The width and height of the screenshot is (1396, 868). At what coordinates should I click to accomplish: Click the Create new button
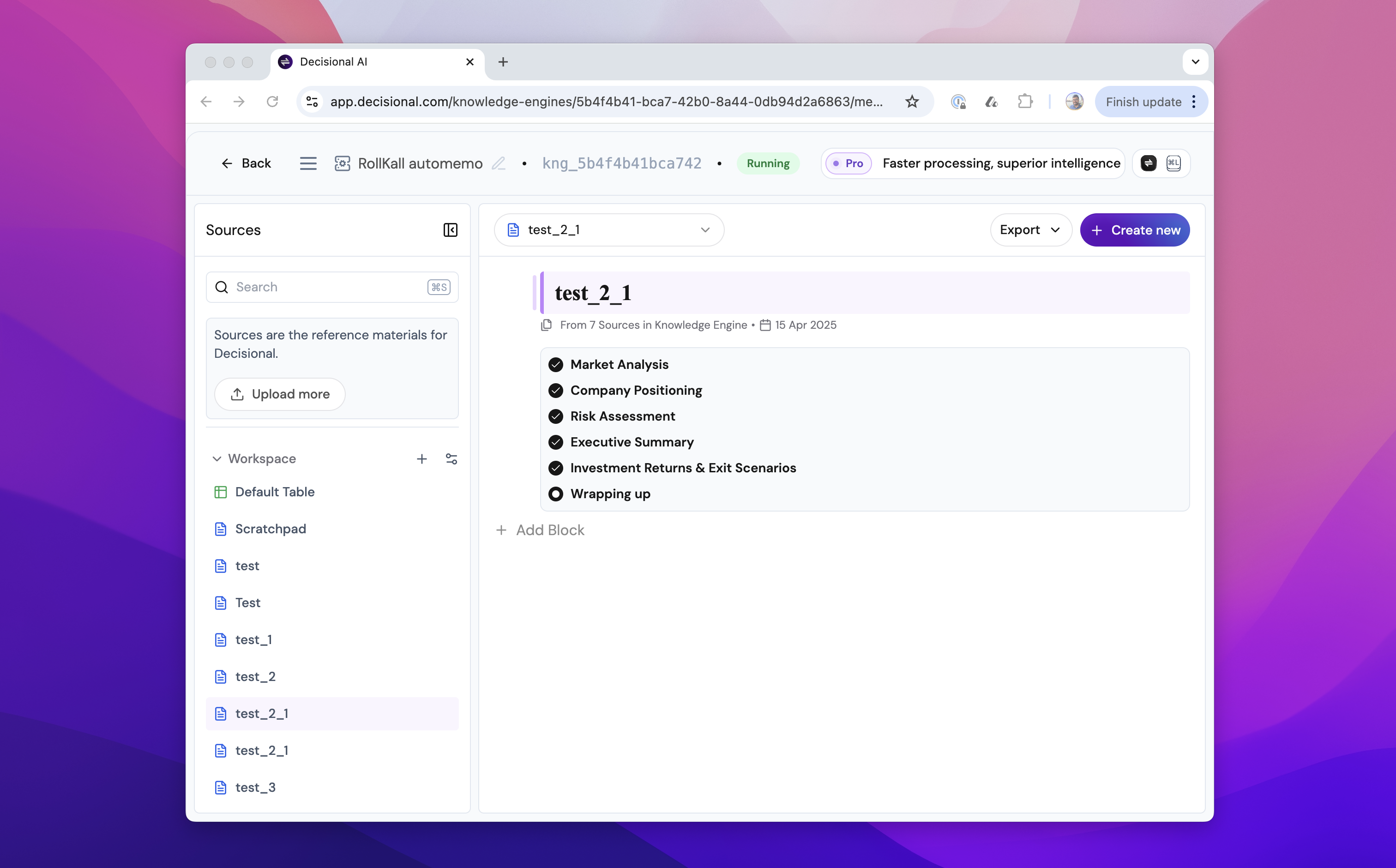pyautogui.click(x=1134, y=230)
